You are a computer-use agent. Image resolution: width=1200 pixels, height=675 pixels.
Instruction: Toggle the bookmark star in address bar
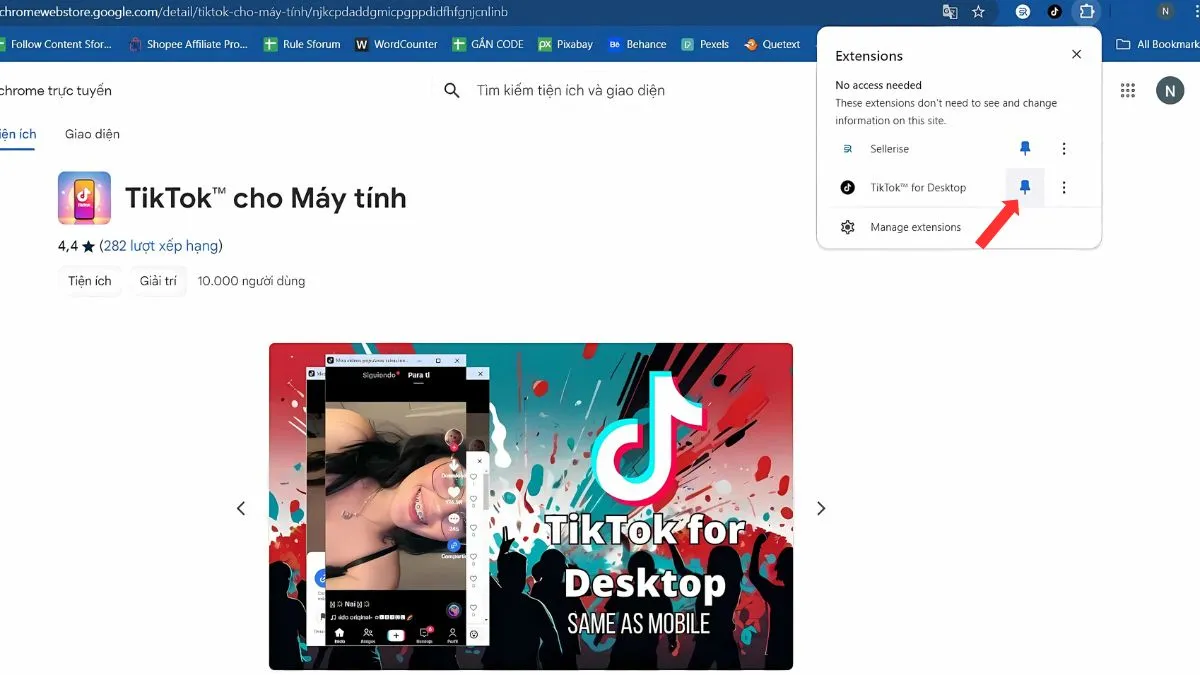[977, 13]
